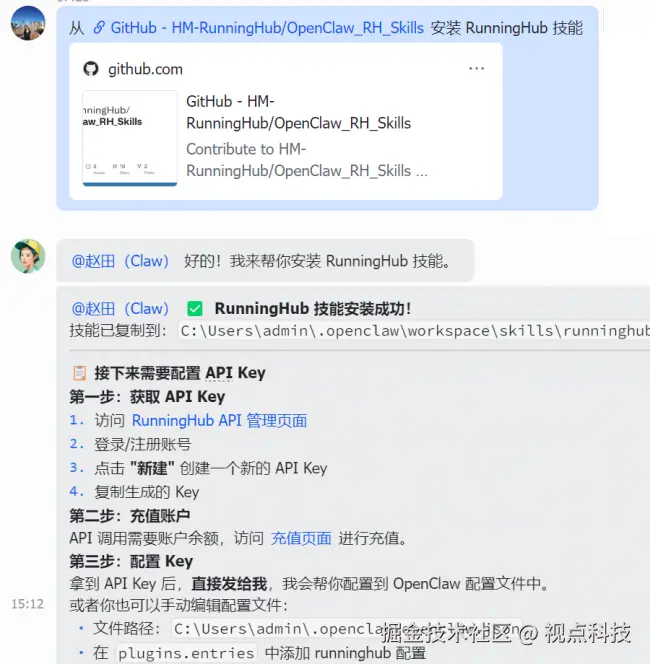Click the 15:12 message timestamp
This screenshot has width=650, height=664.
[28, 604]
